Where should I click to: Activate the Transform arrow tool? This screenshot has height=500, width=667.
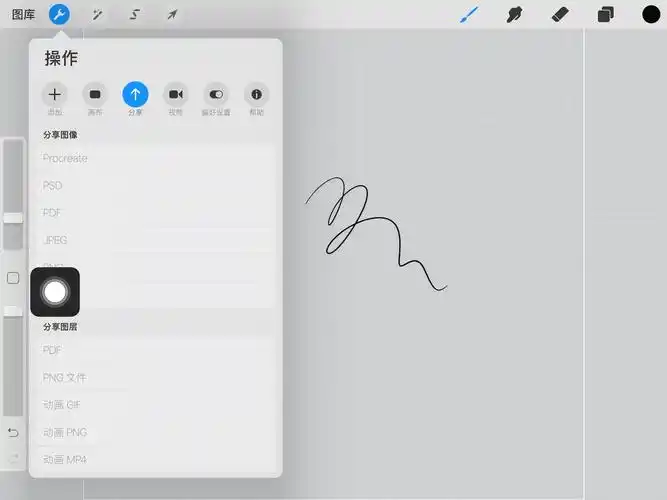[x=172, y=15]
